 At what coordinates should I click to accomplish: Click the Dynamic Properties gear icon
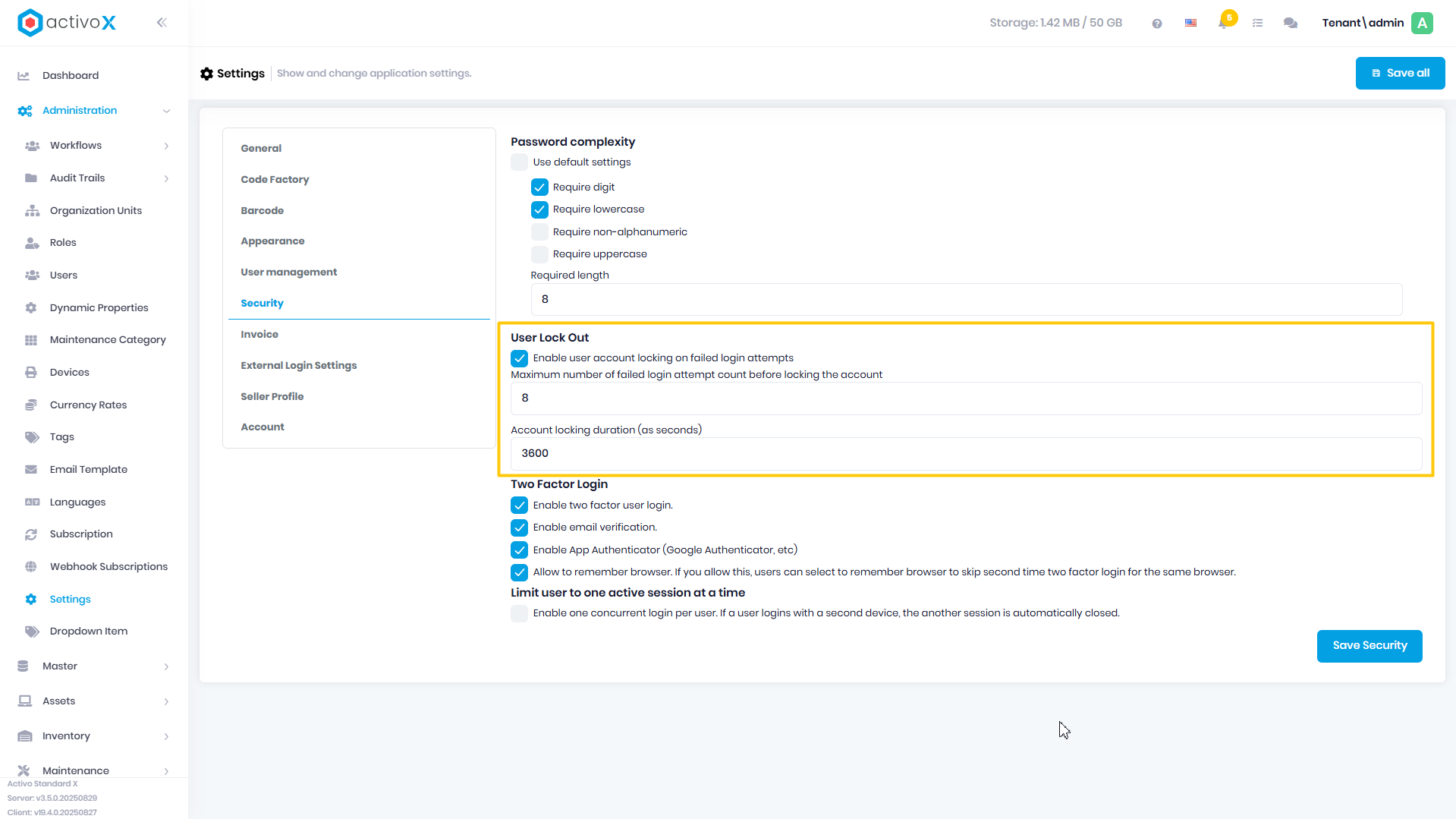(x=31, y=308)
